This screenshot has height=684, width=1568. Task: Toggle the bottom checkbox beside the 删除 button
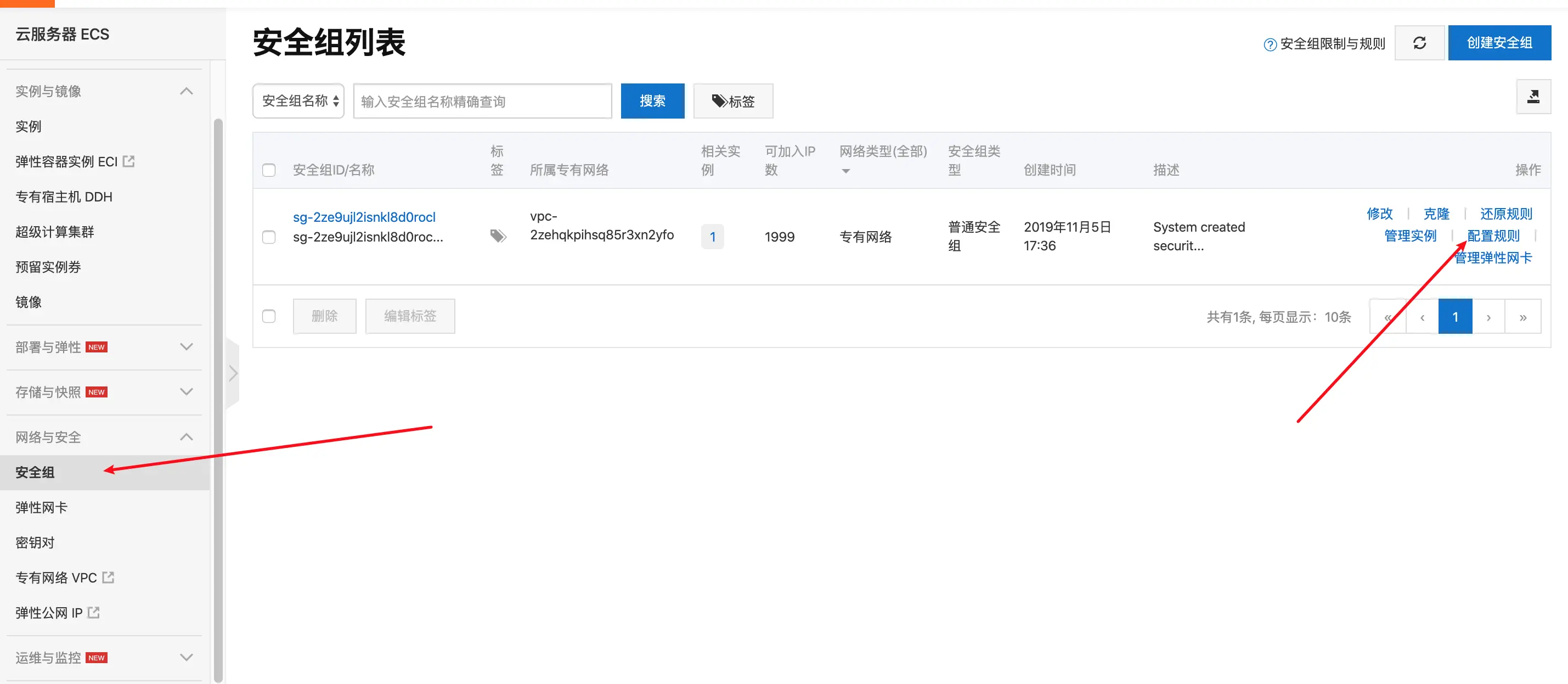click(268, 316)
